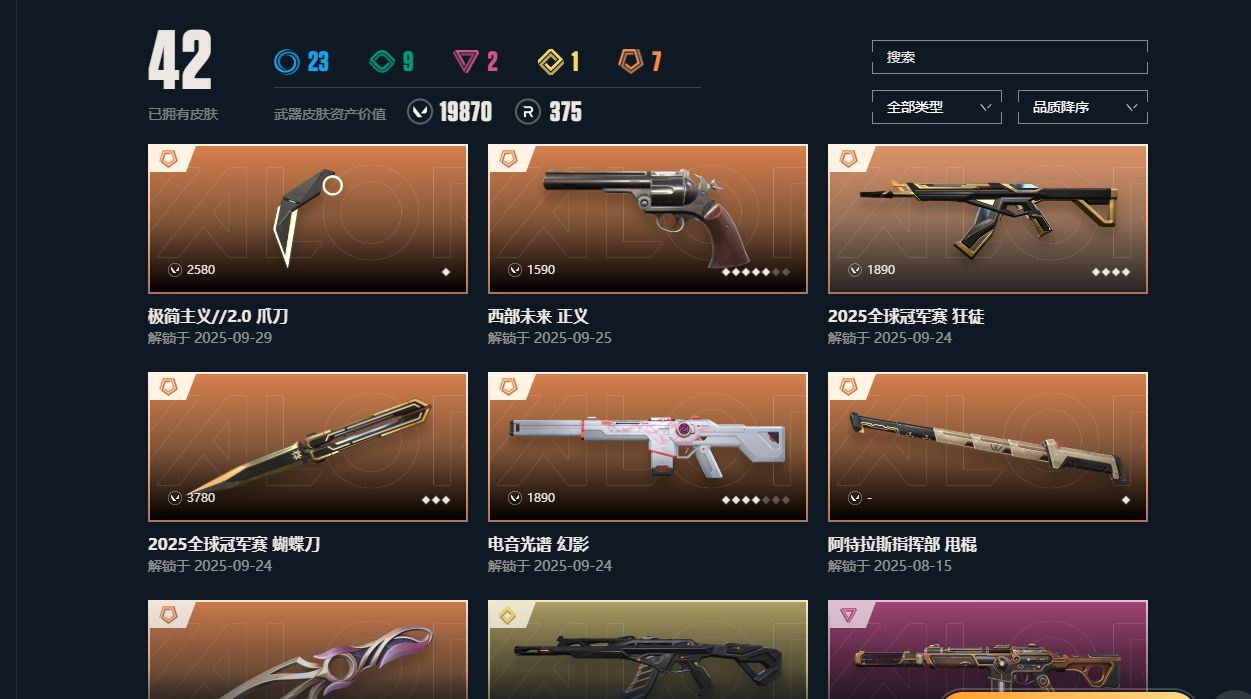Open the 全部类型 type filter dropdown

(x=937, y=107)
